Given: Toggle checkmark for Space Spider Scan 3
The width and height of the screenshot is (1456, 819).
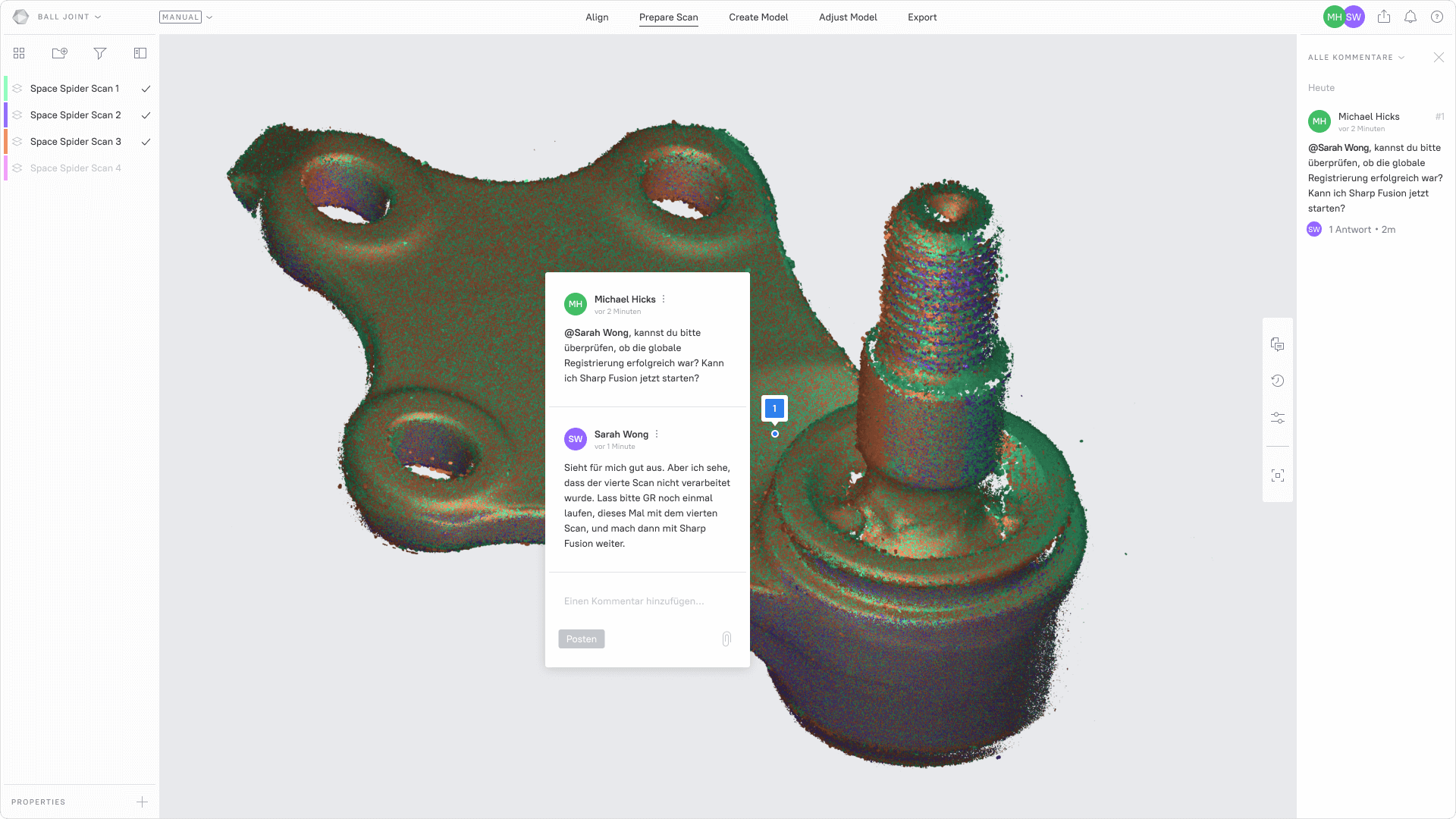Looking at the screenshot, I should click(x=146, y=142).
